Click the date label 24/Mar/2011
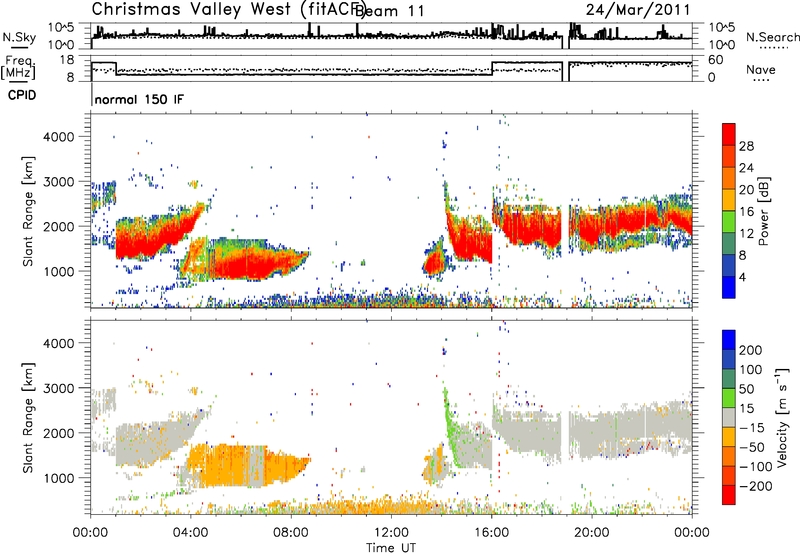This screenshot has width=800, height=554. click(638, 9)
